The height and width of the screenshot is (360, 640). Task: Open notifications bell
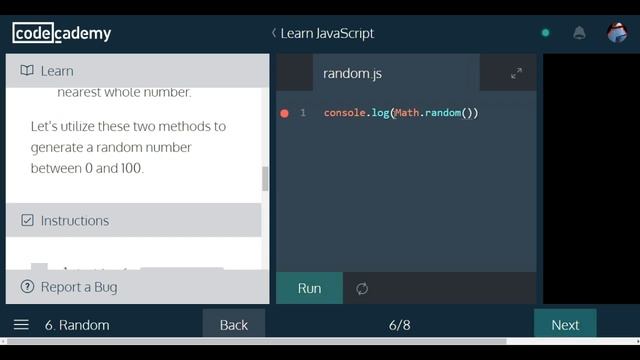coord(579,33)
